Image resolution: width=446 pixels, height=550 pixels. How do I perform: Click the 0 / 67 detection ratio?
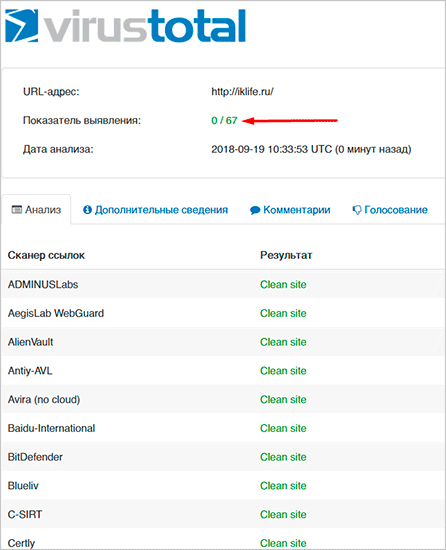224,120
